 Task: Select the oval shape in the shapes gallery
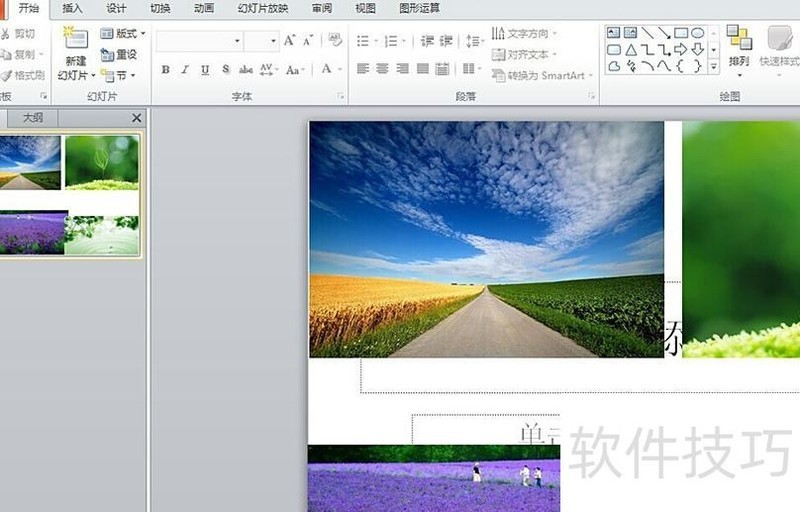697,33
